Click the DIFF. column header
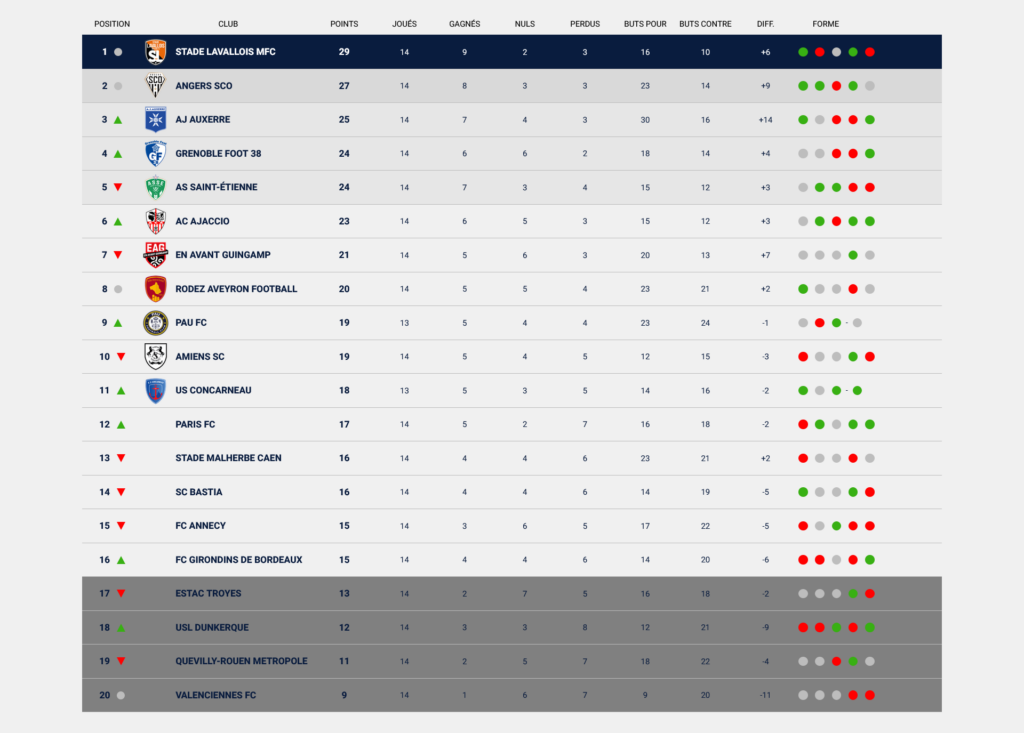The image size is (1024, 733). (x=765, y=23)
